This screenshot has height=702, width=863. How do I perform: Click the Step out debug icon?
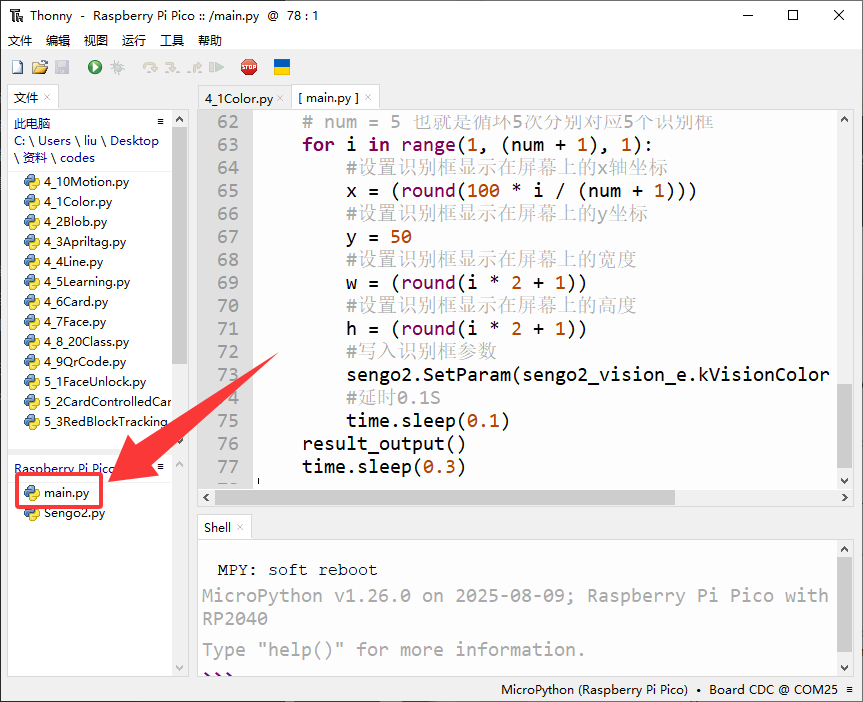194,67
